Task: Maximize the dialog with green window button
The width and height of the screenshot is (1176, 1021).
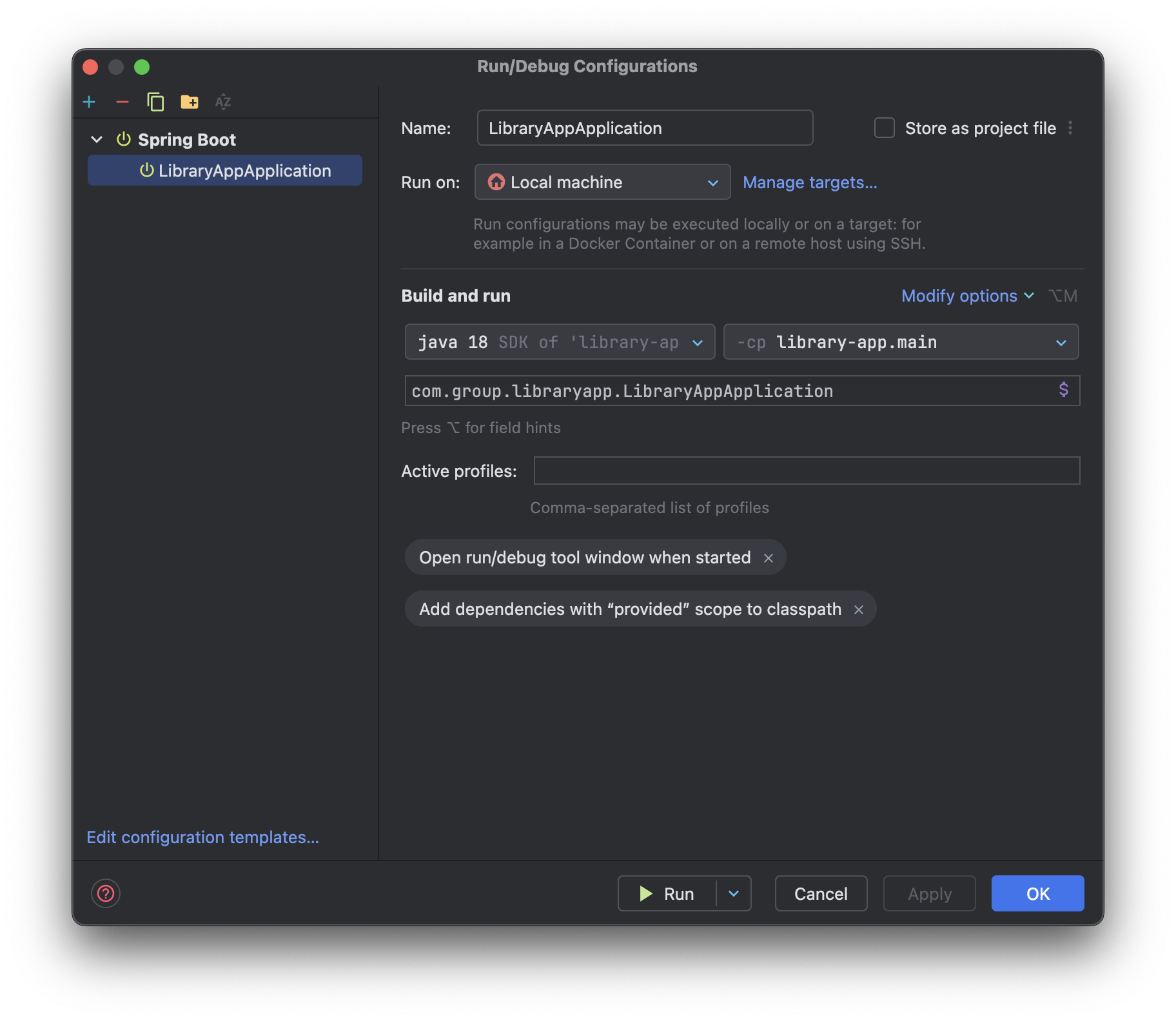Action: pyautogui.click(x=142, y=67)
